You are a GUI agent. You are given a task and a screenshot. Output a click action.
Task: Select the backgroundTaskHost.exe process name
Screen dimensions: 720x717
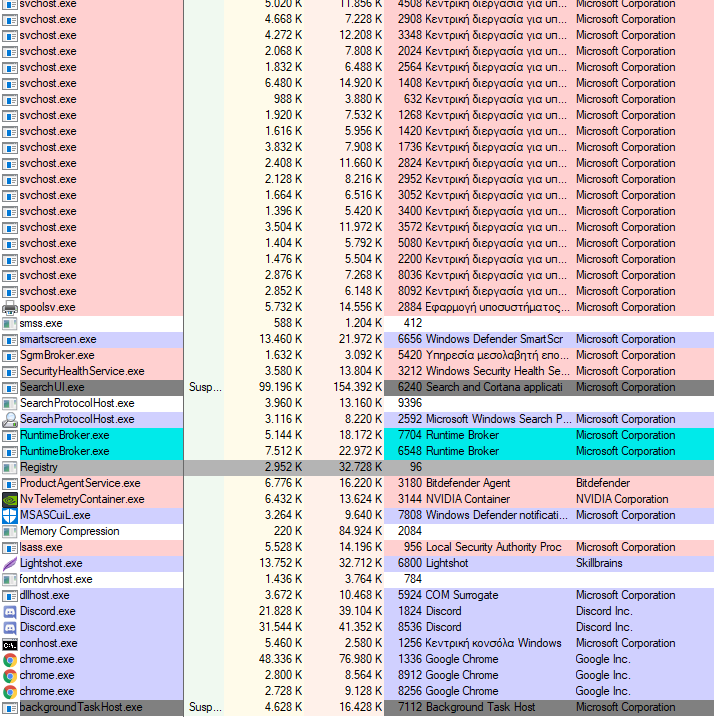[81, 707]
